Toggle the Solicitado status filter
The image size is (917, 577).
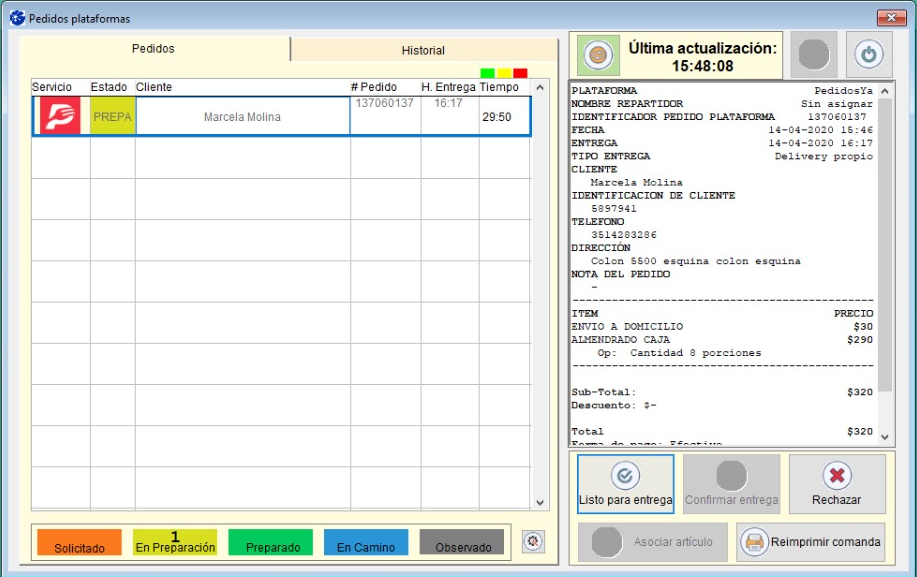[x=79, y=542]
